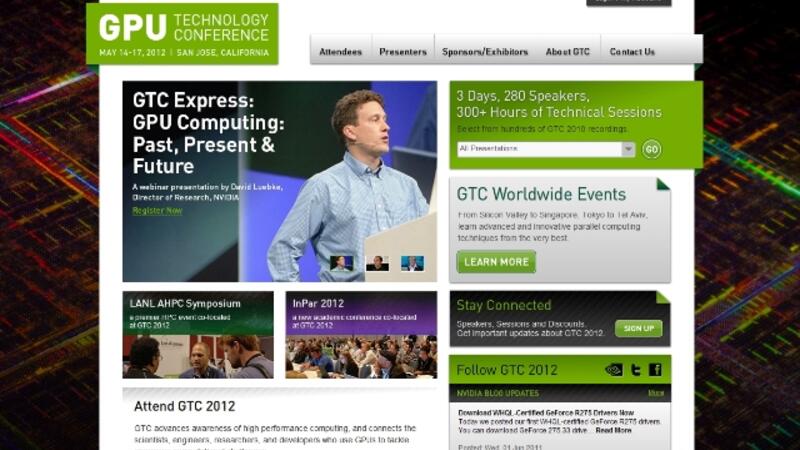Open the LANL AHPC Symposium tile

[x=198, y=335]
